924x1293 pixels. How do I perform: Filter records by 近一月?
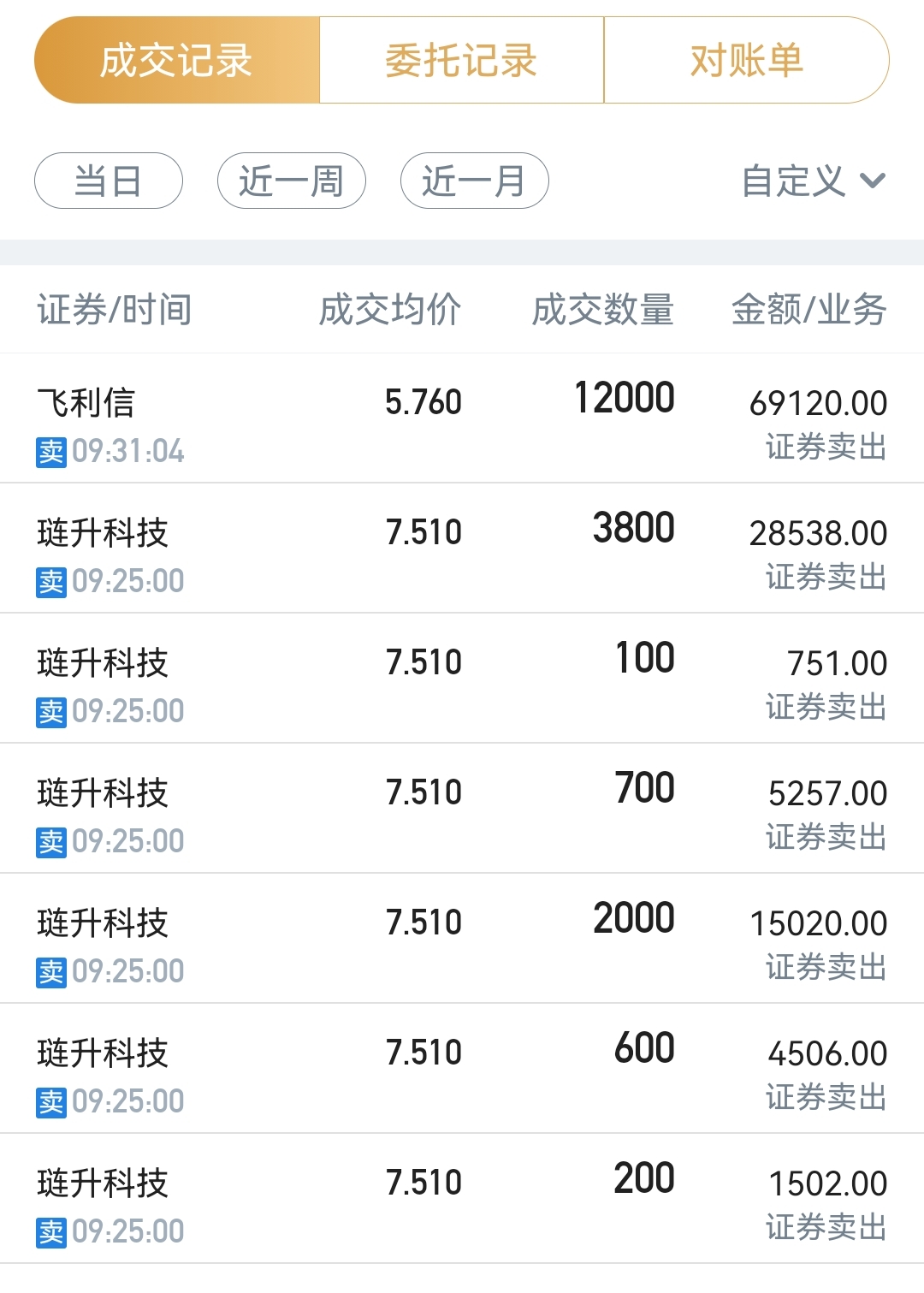475,181
